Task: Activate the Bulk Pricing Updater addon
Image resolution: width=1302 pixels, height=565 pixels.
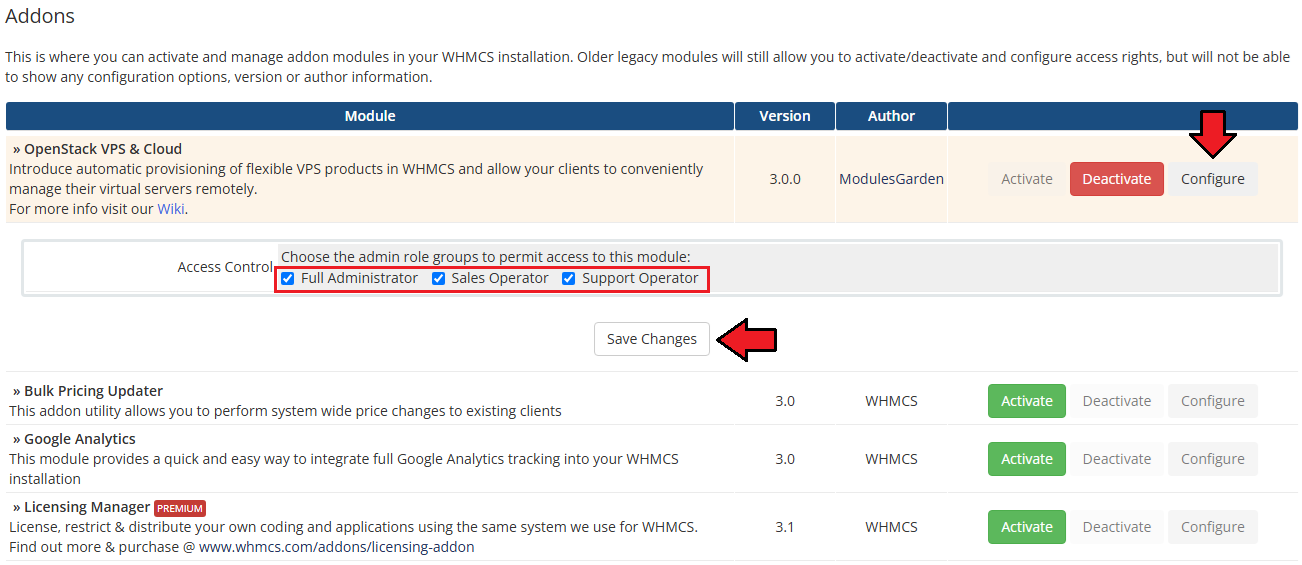Action: pyautogui.click(x=1026, y=401)
